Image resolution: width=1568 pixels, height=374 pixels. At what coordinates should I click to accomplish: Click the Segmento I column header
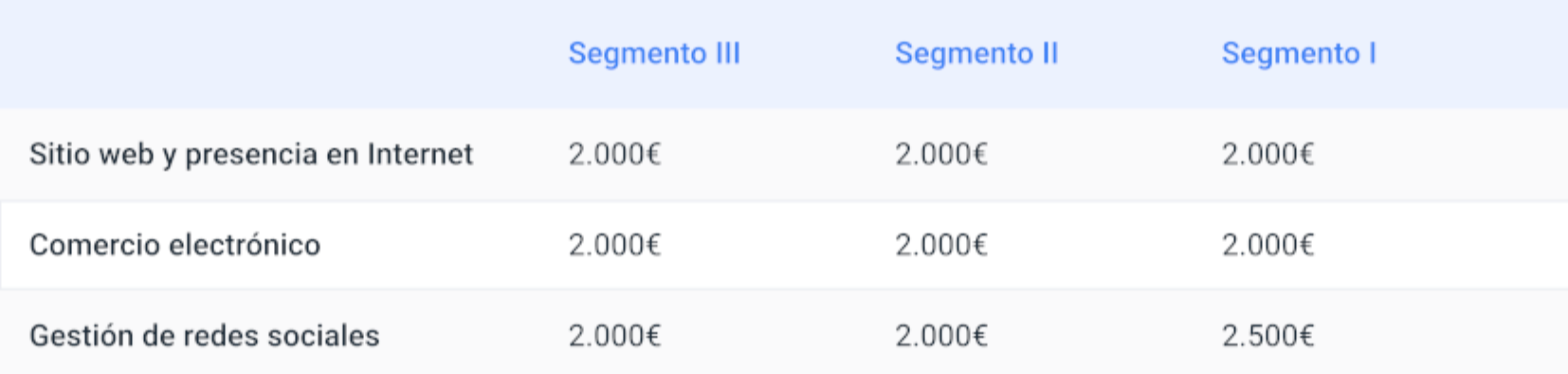[x=1299, y=53]
